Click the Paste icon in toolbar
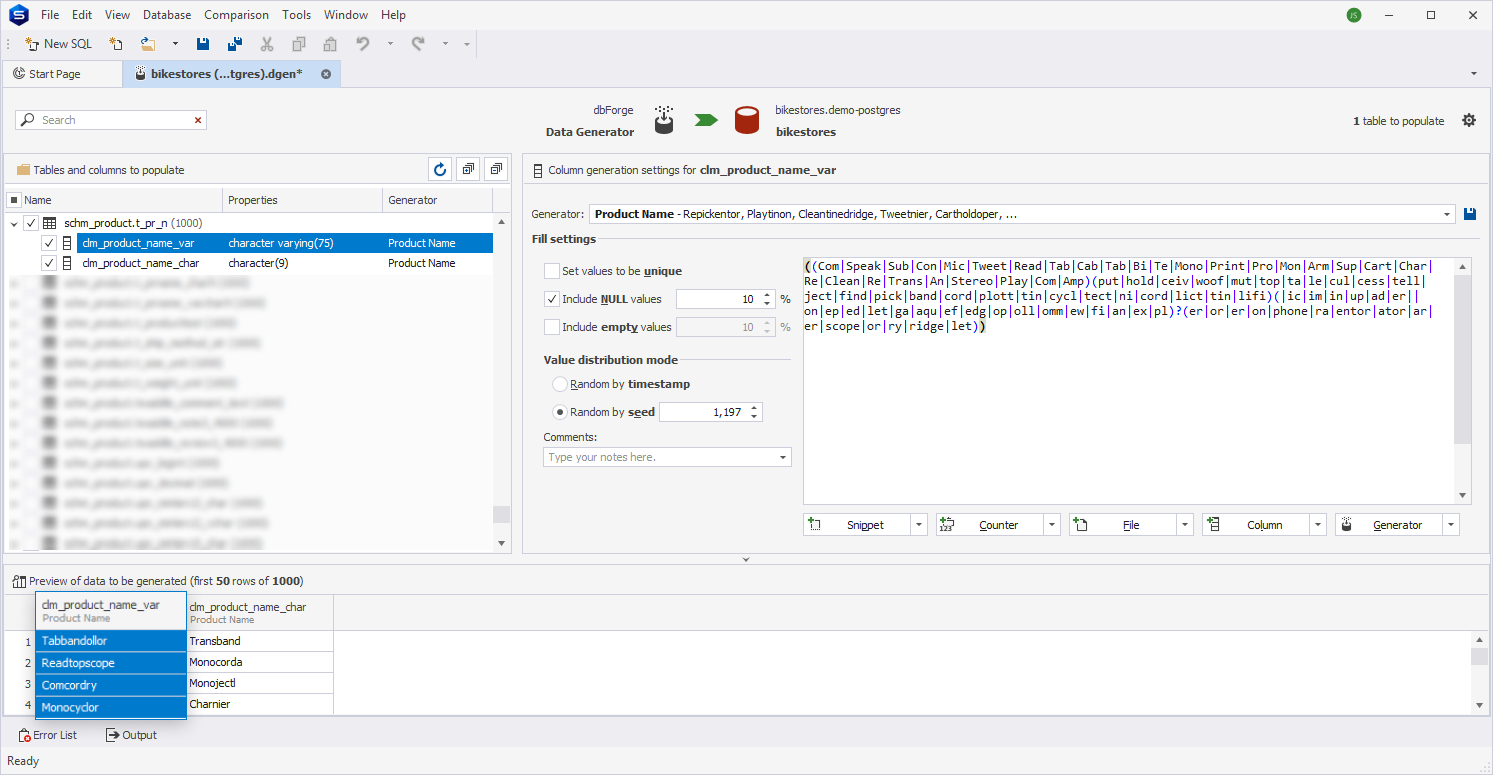Image resolution: width=1493 pixels, height=775 pixels. (x=330, y=44)
